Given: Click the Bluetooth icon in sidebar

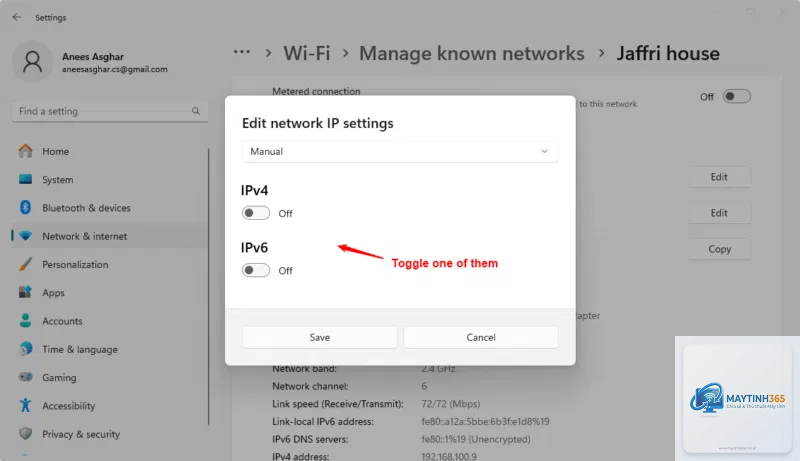Looking at the screenshot, I should point(25,208).
